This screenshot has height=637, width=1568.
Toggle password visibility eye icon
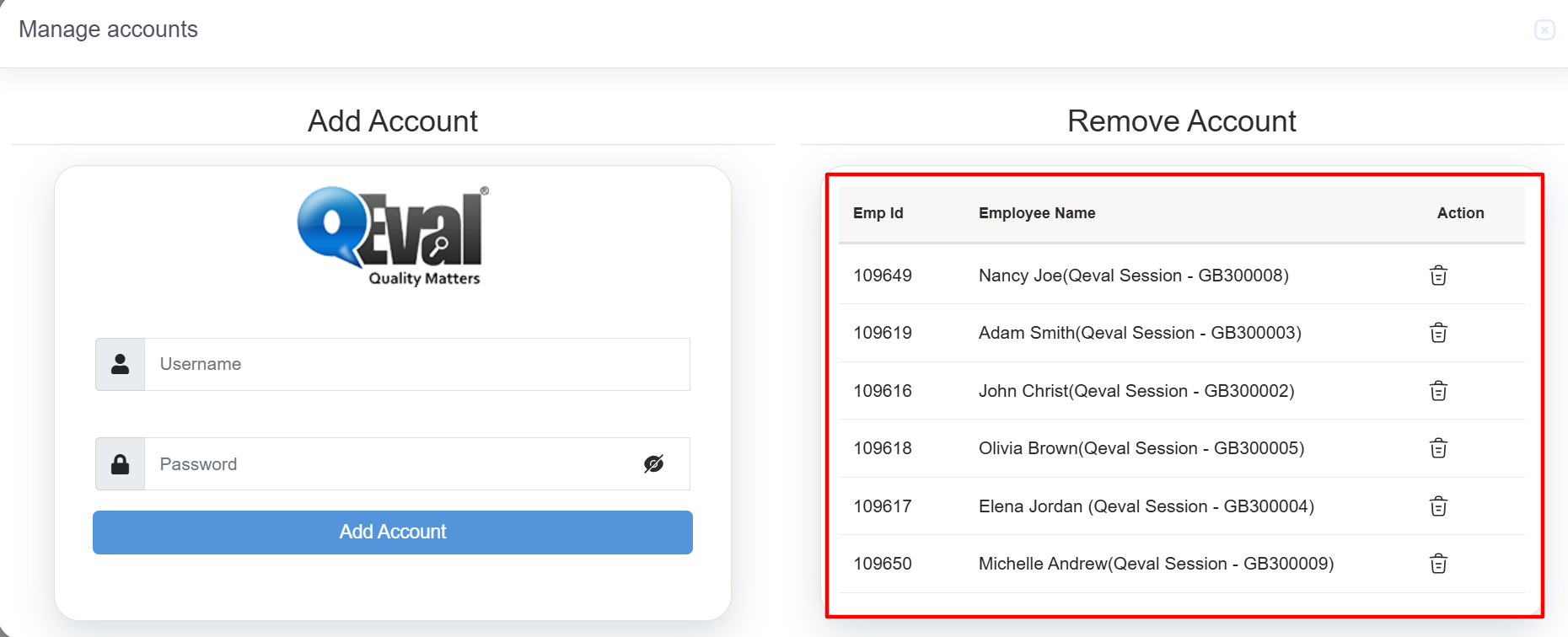point(653,464)
